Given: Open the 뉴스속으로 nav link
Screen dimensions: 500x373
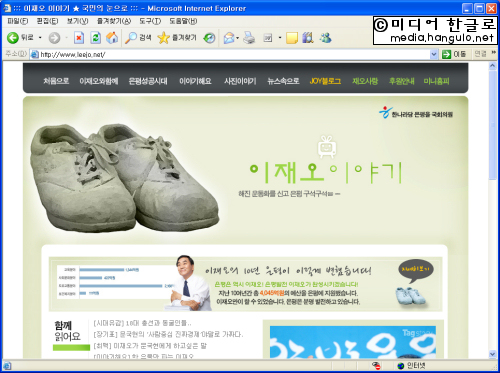Looking at the screenshot, I should pyautogui.click(x=283, y=81).
